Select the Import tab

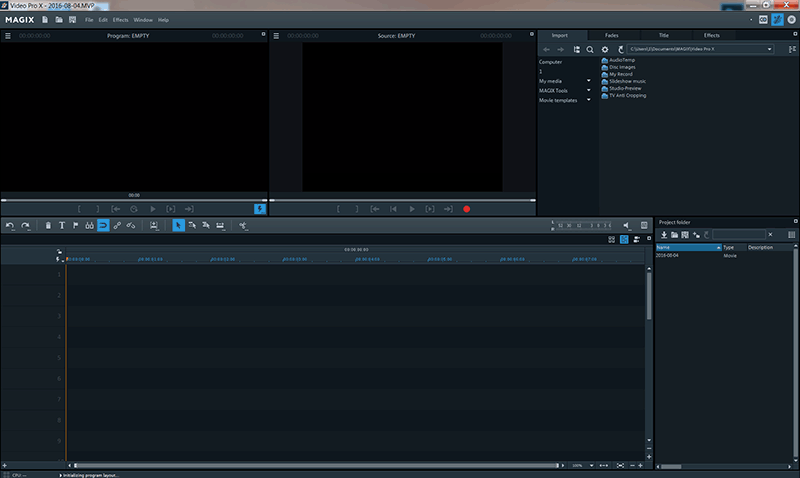(x=560, y=35)
